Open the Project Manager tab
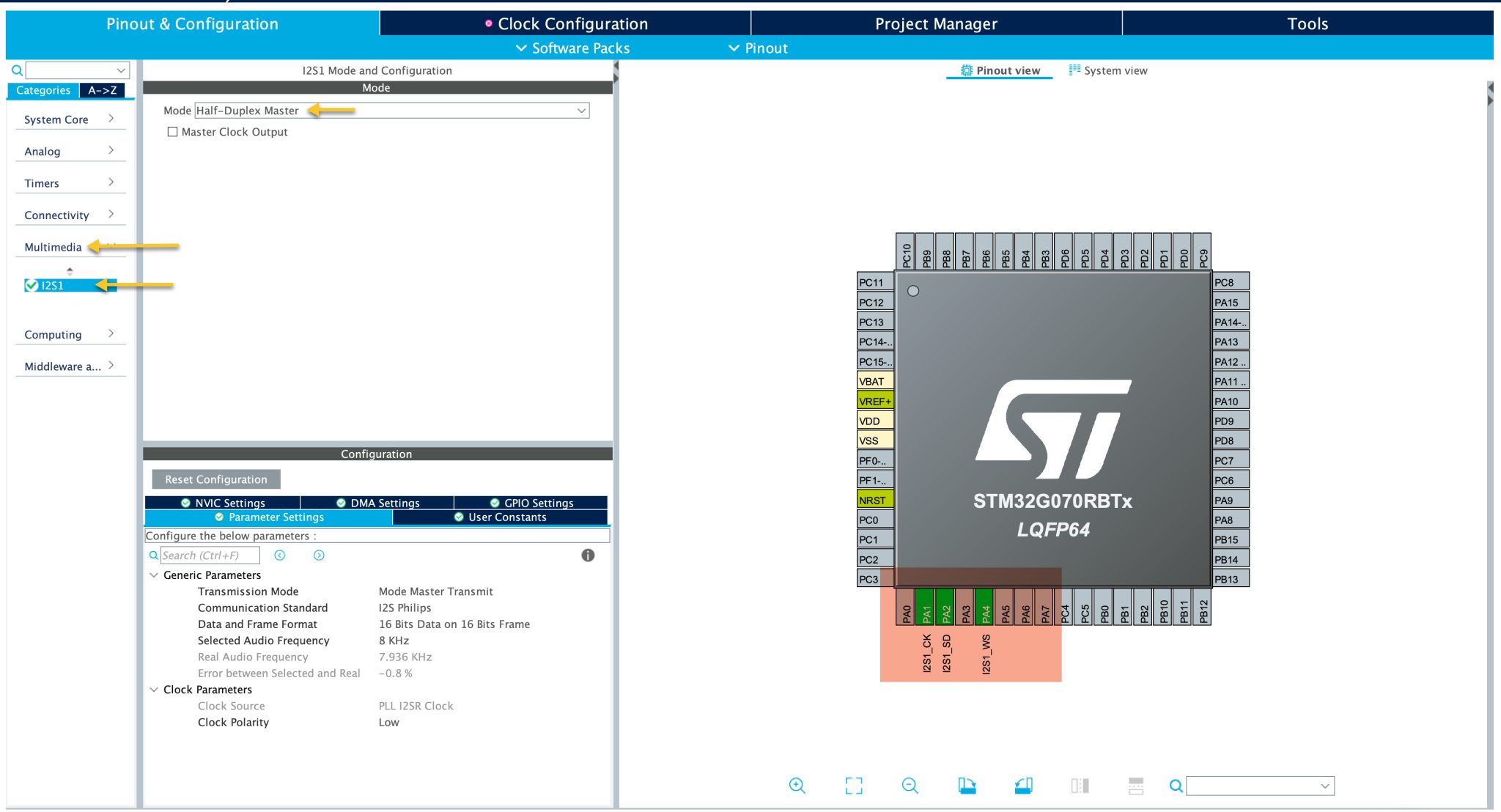The height and width of the screenshot is (812, 1501). click(x=935, y=23)
